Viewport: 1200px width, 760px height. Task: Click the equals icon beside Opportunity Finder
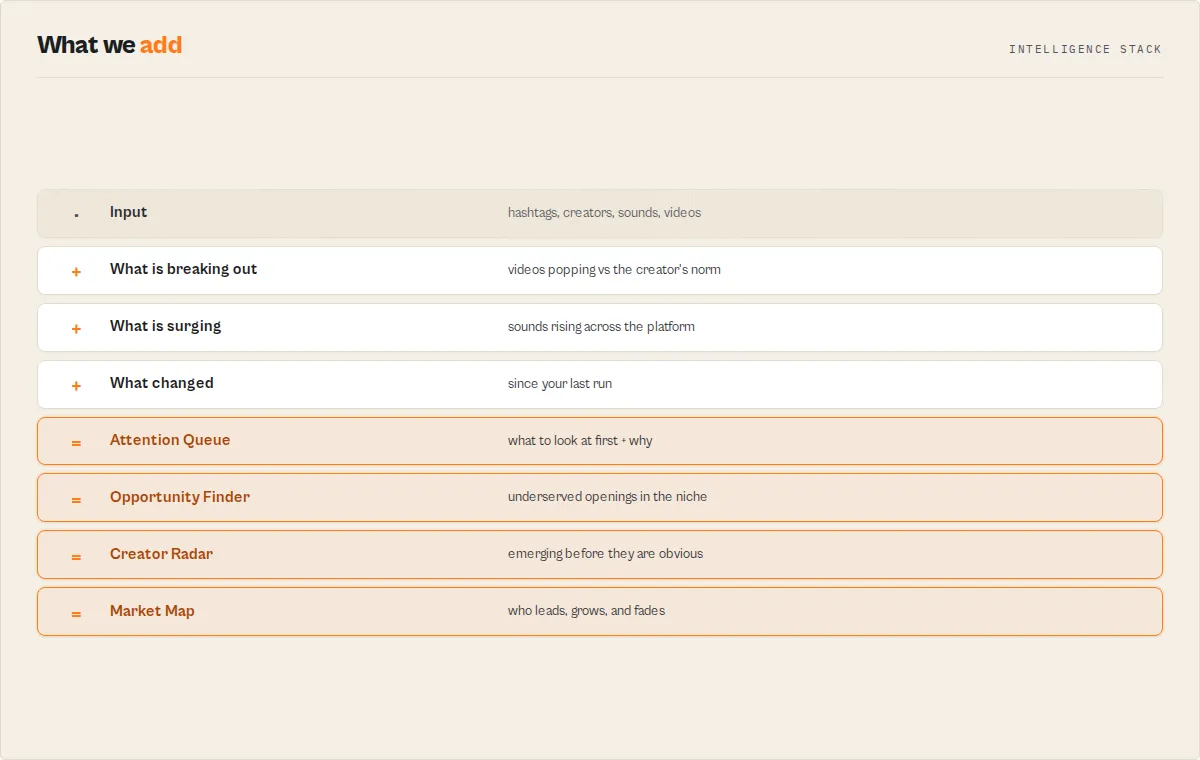click(76, 500)
